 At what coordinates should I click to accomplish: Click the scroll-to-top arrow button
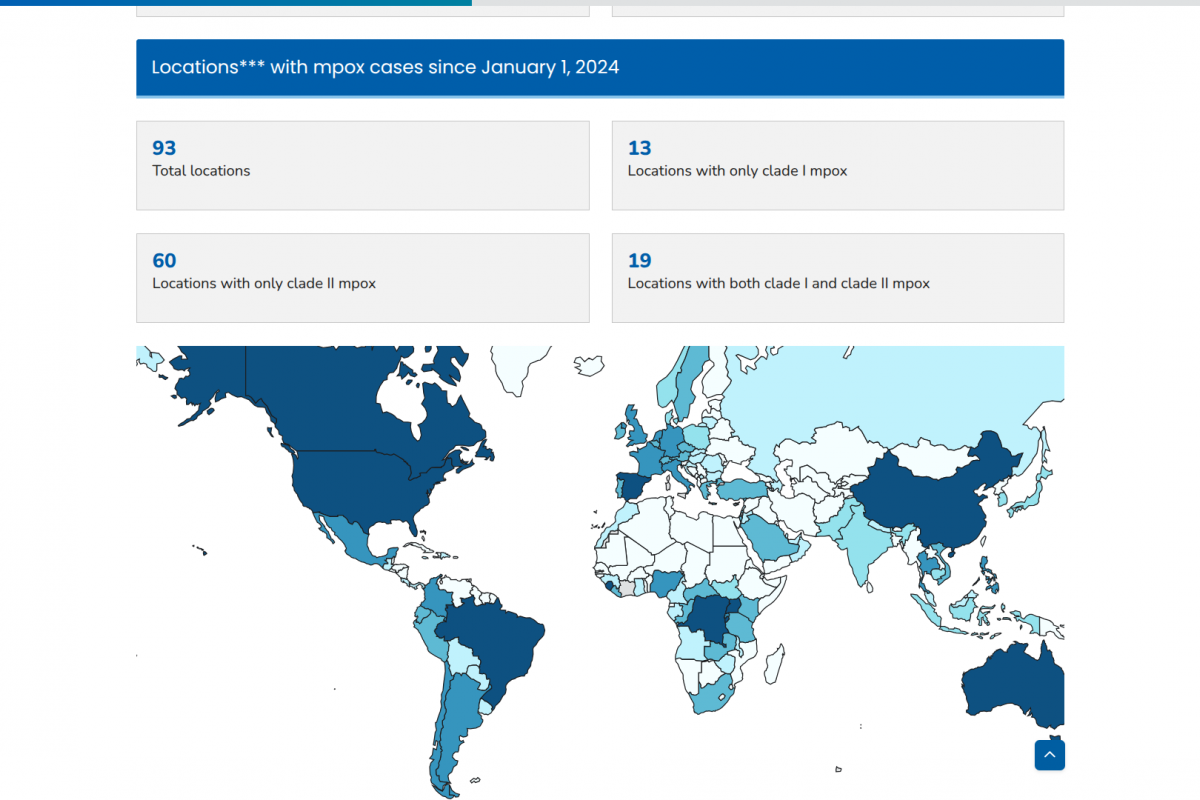[x=1049, y=755]
